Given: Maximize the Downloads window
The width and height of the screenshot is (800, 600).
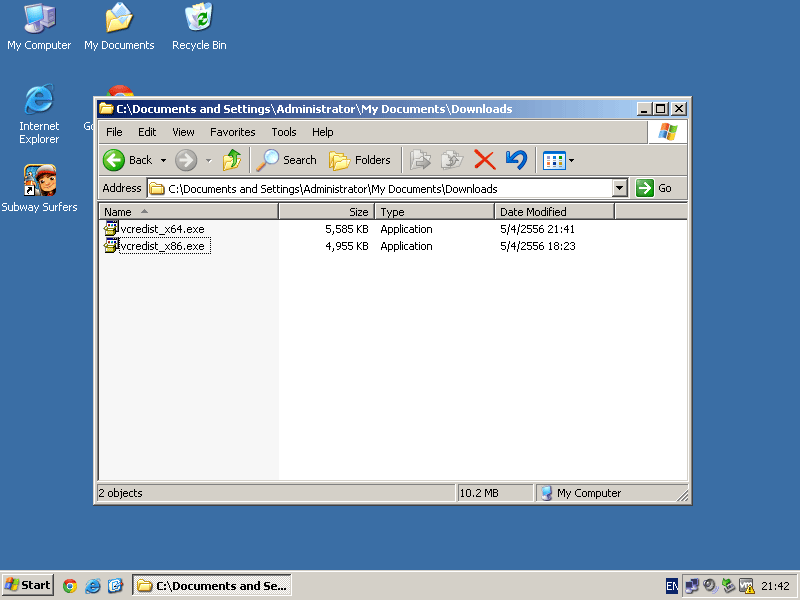Looking at the screenshot, I should click(x=661, y=109).
